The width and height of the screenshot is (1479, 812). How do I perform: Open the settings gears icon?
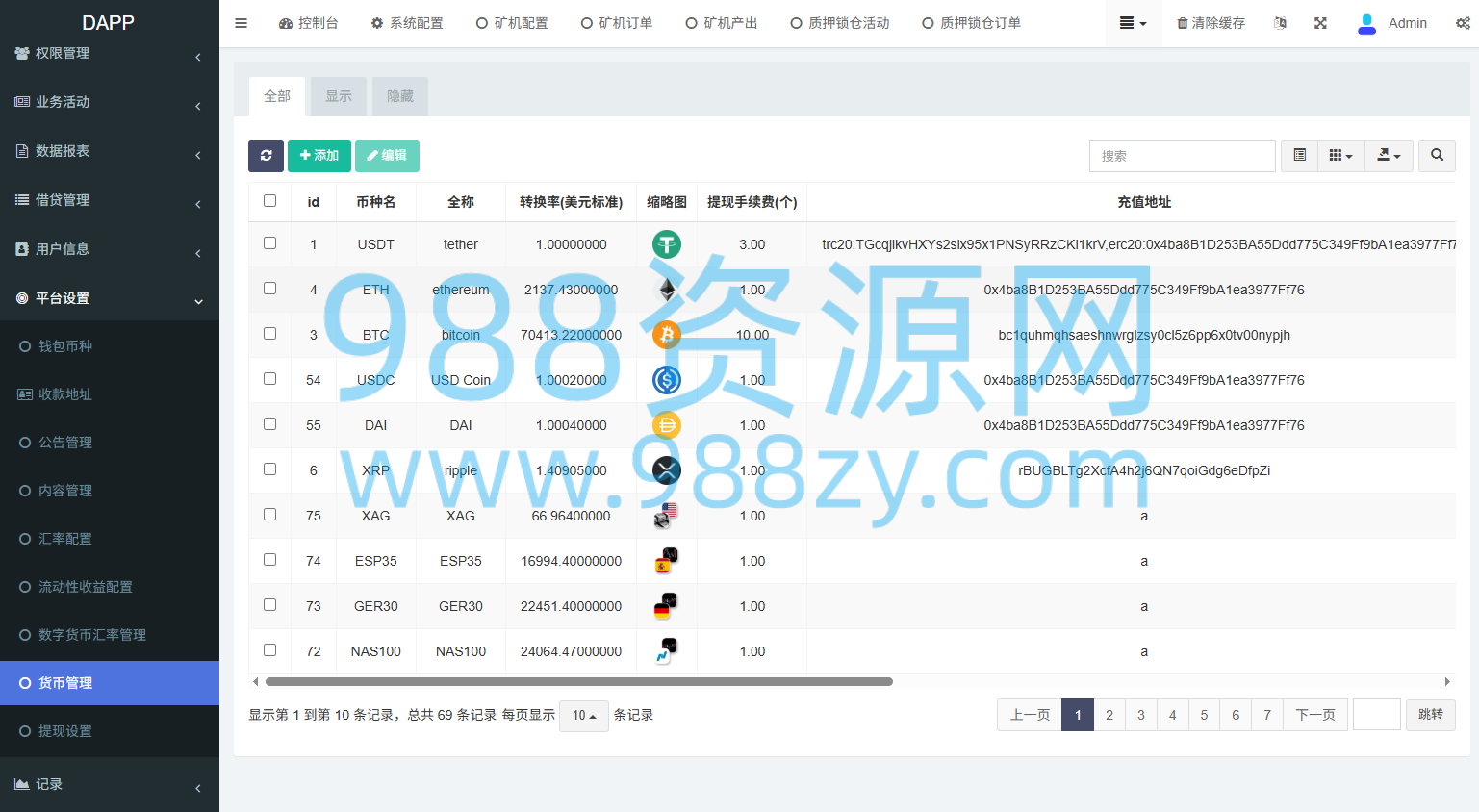click(1463, 23)
